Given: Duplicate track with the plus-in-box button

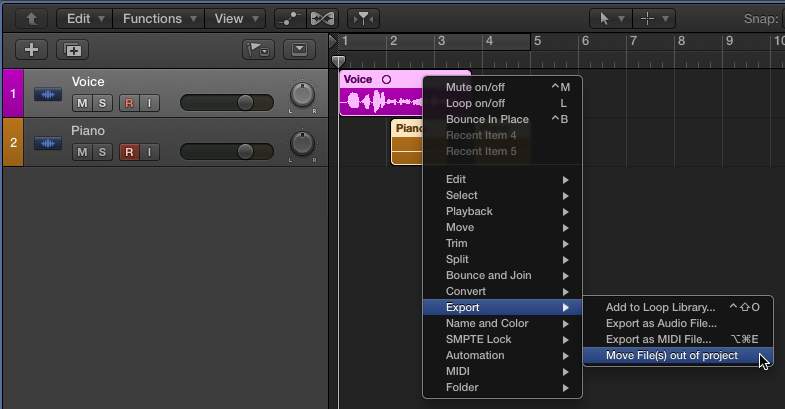Looking at the screenshot, I should 73,50.
